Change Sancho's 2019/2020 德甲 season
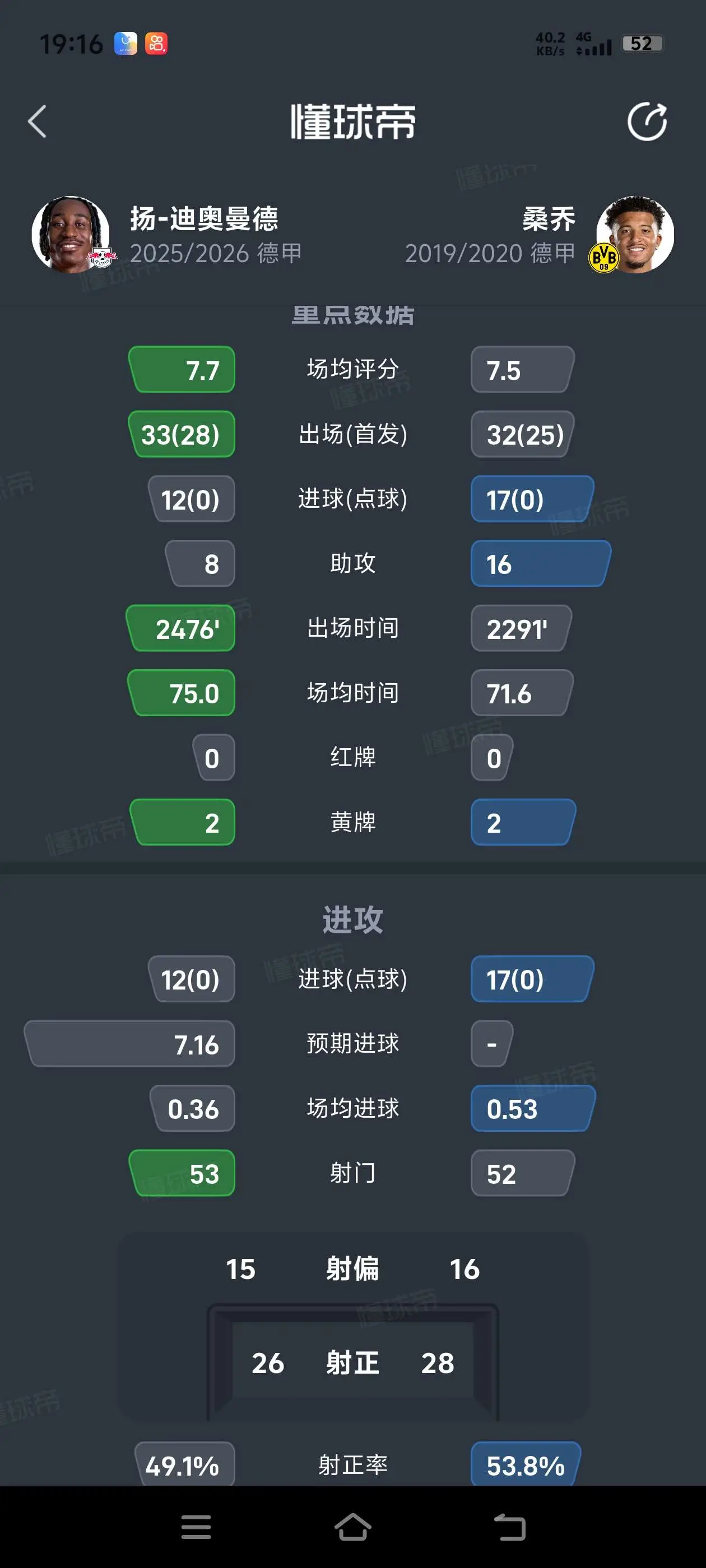Viewport: 706px width, 1568px height. [x=490, y=253]
